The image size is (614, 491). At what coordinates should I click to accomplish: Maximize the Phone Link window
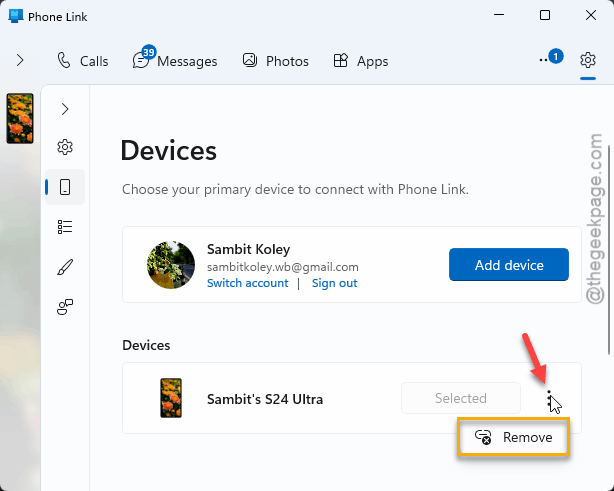[545, 15]
